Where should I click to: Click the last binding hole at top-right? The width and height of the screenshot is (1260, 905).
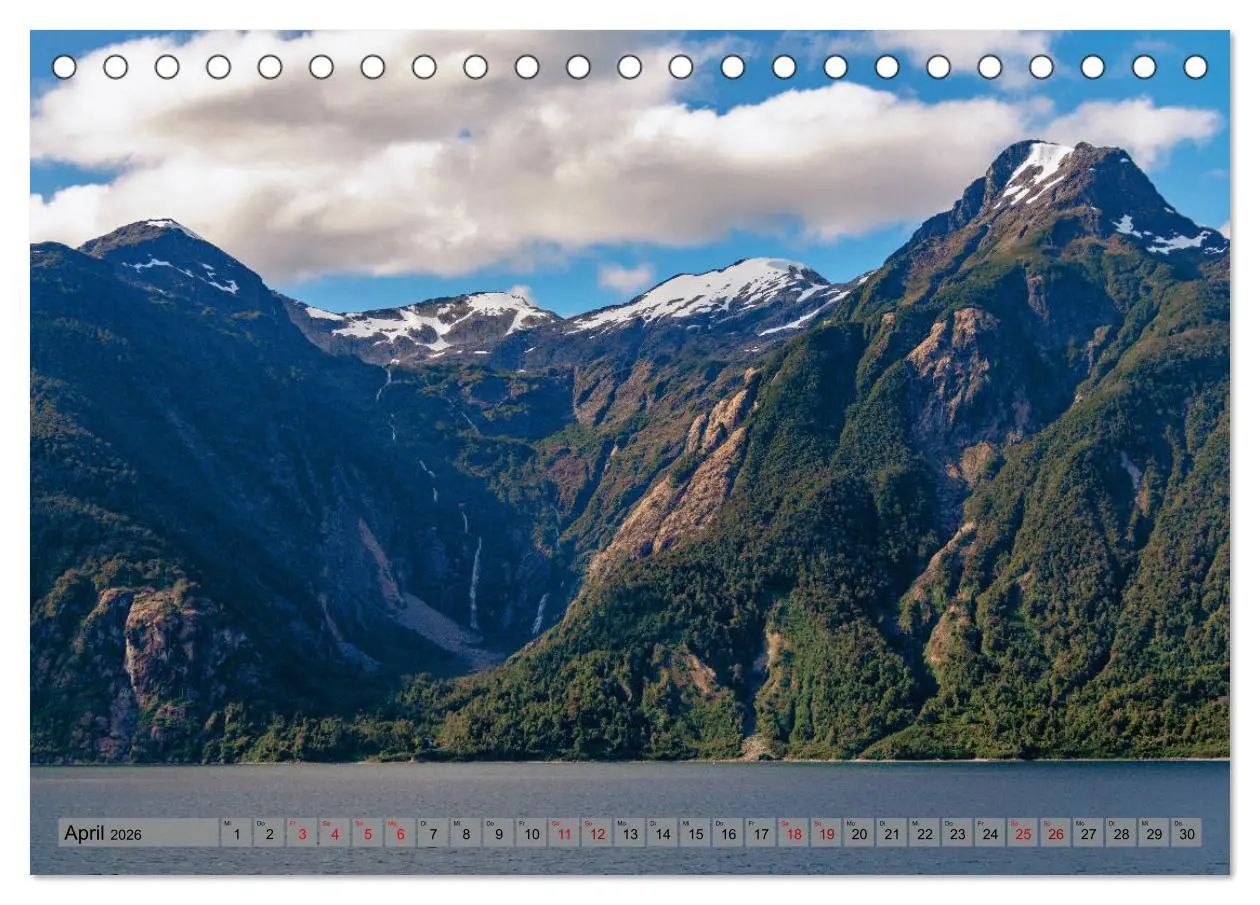coord(1195,67)
